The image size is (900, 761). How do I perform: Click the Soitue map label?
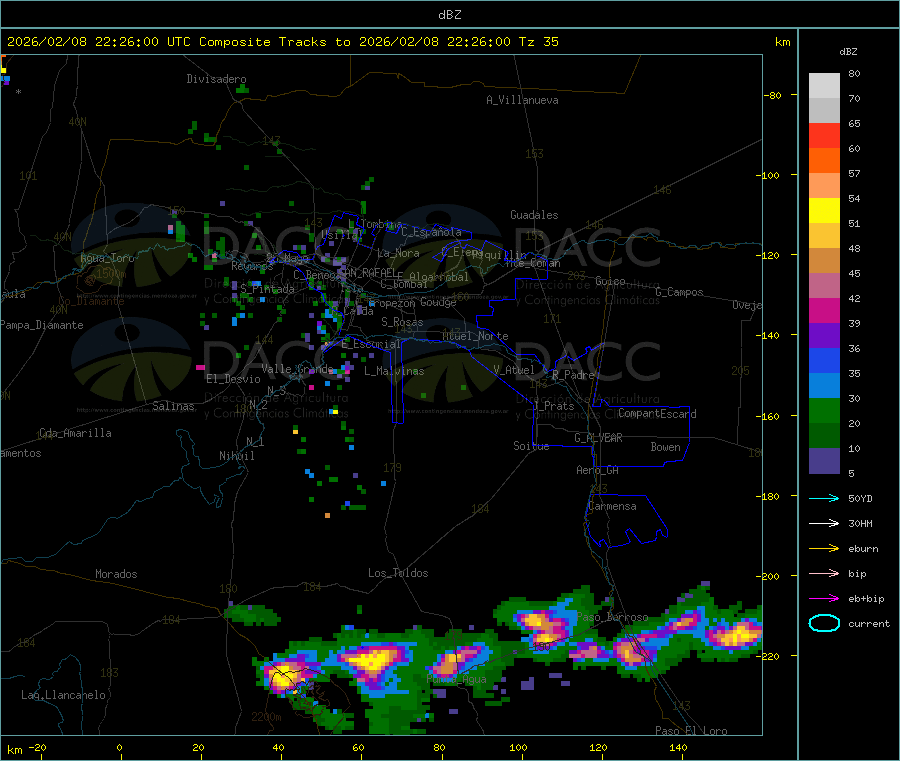(x=531, y=446)
